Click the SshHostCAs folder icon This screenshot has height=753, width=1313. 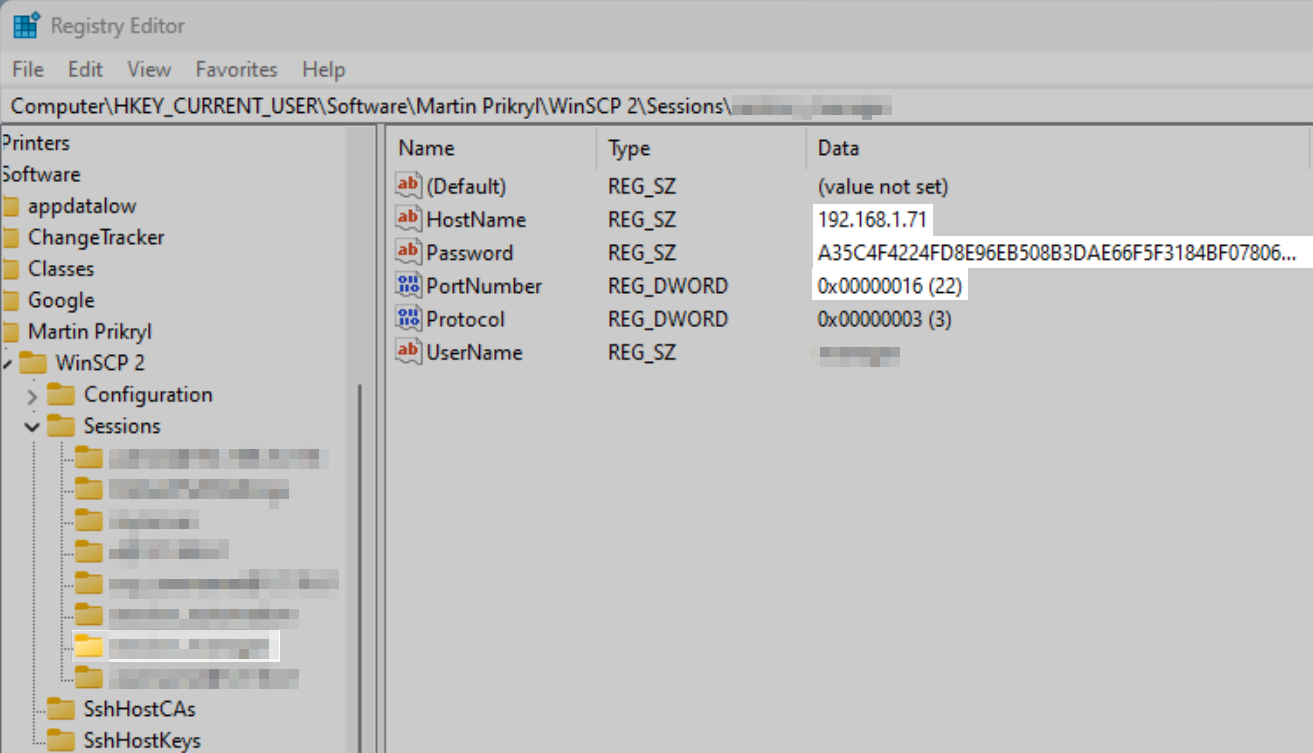click(x=63, y=709)
